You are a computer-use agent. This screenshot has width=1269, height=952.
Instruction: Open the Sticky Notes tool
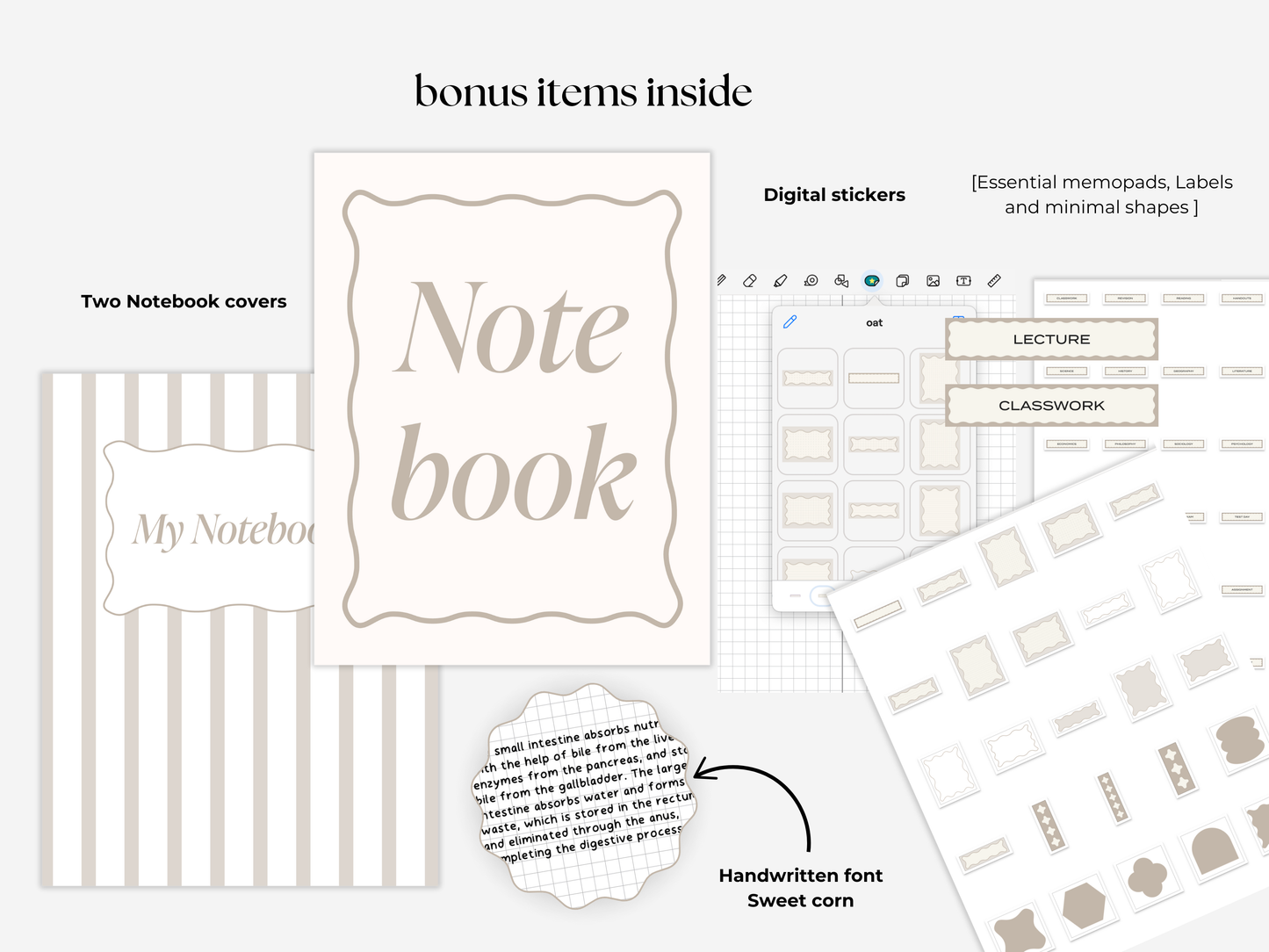902,280
